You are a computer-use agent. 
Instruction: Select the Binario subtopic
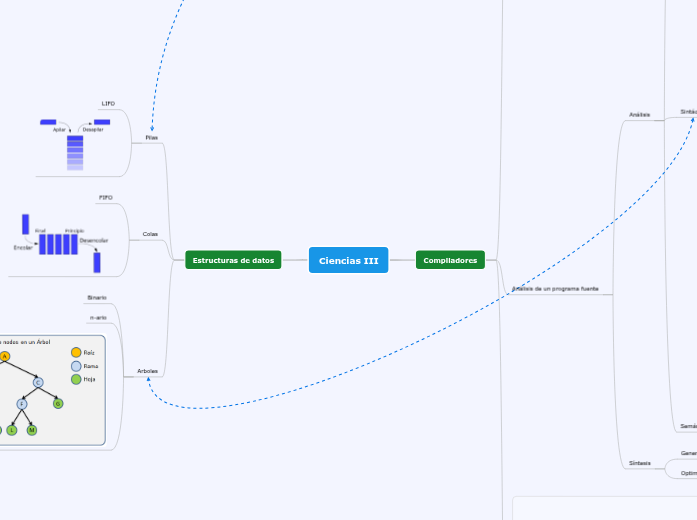[x=97, y=297]
